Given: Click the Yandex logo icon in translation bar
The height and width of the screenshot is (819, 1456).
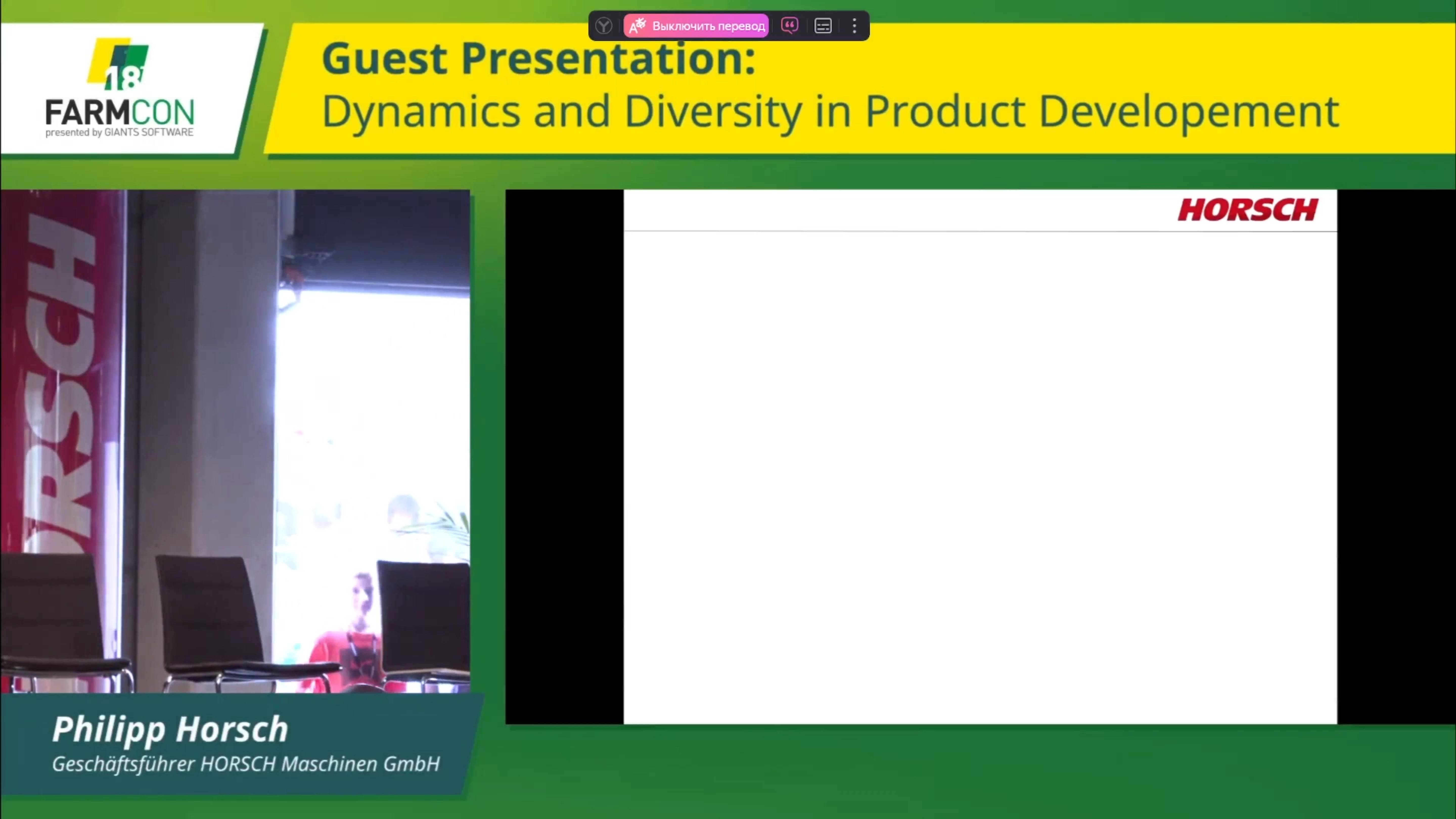Looking at the screenshot, I should (x=604, y=26).
